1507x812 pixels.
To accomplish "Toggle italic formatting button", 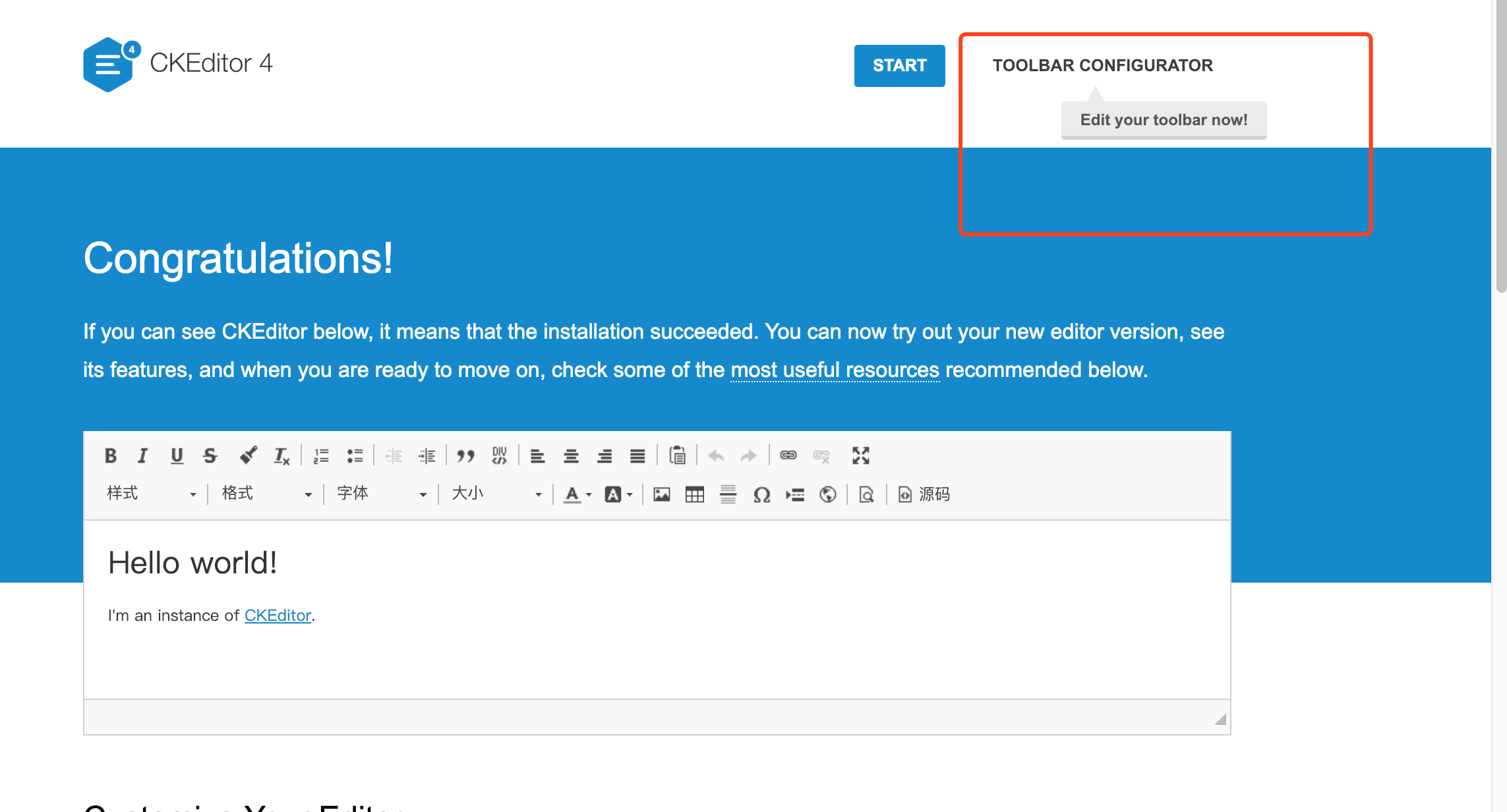I will 142,455.
